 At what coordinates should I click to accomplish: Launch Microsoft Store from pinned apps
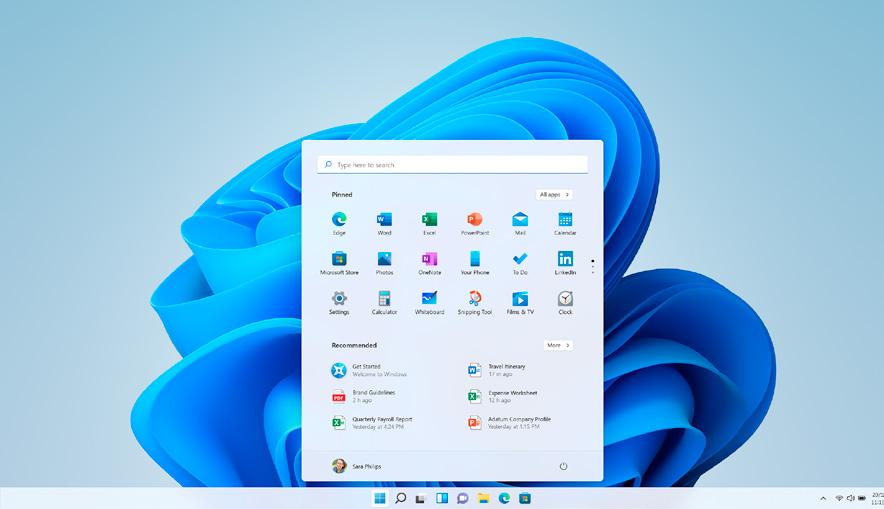tap(339, 263)
